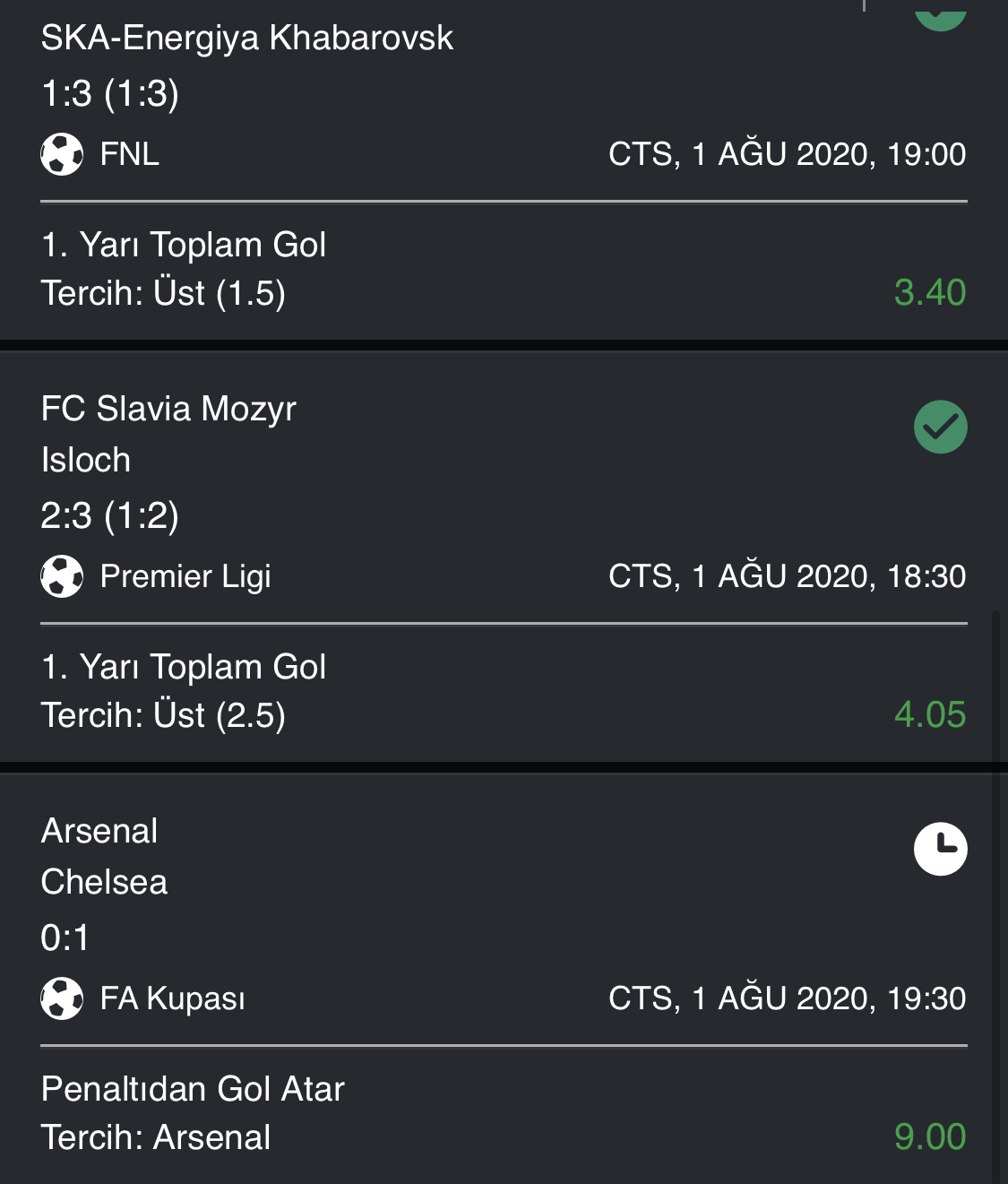The width and height of the screenshot is (1008, 1184).
Task: Select the Premier Ligi league label
Action: click(x=185, y=576)
